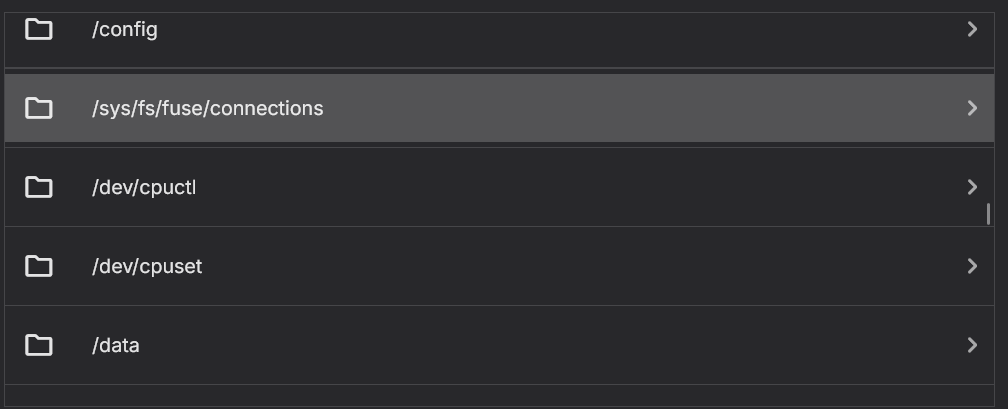Expand the /config entry using its chevron
Image resolution: width=1008 pixels, height=409 pixels.
[972, 29]
